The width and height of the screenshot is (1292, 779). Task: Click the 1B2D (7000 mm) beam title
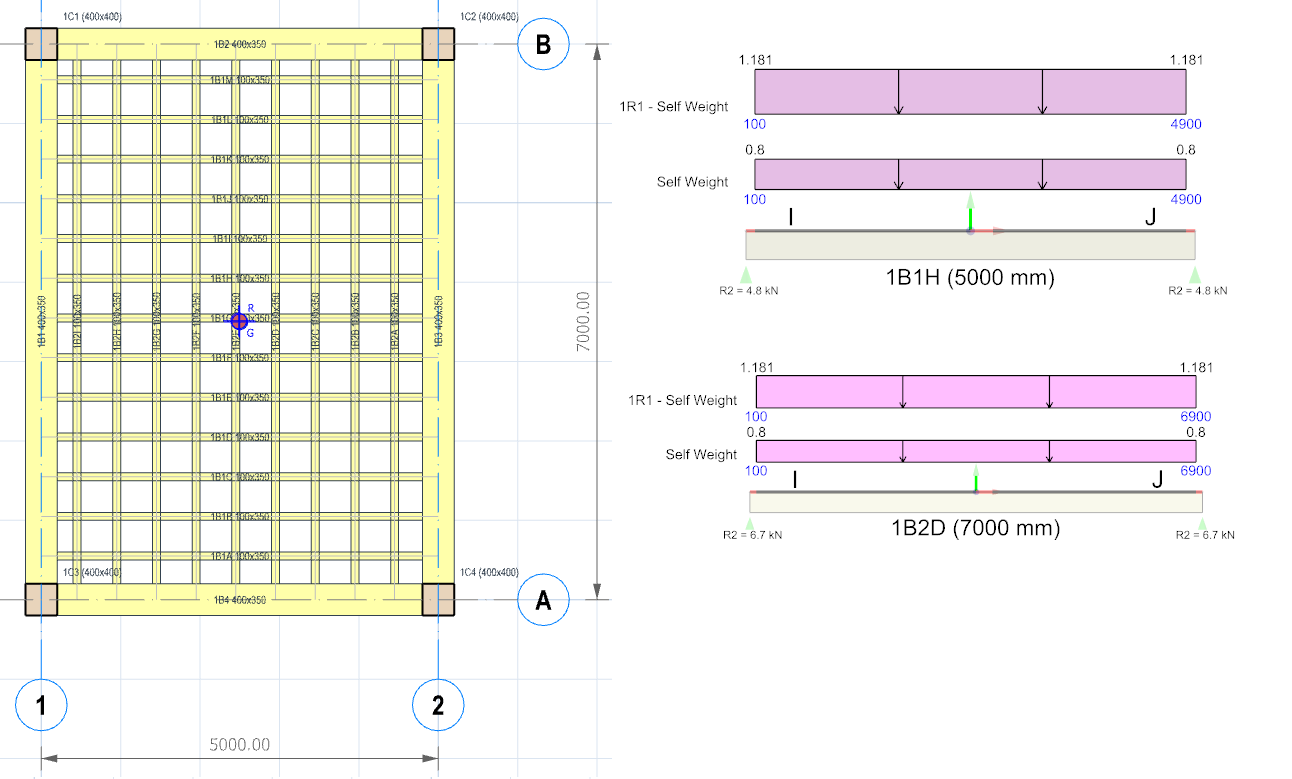tap(975, 528)
